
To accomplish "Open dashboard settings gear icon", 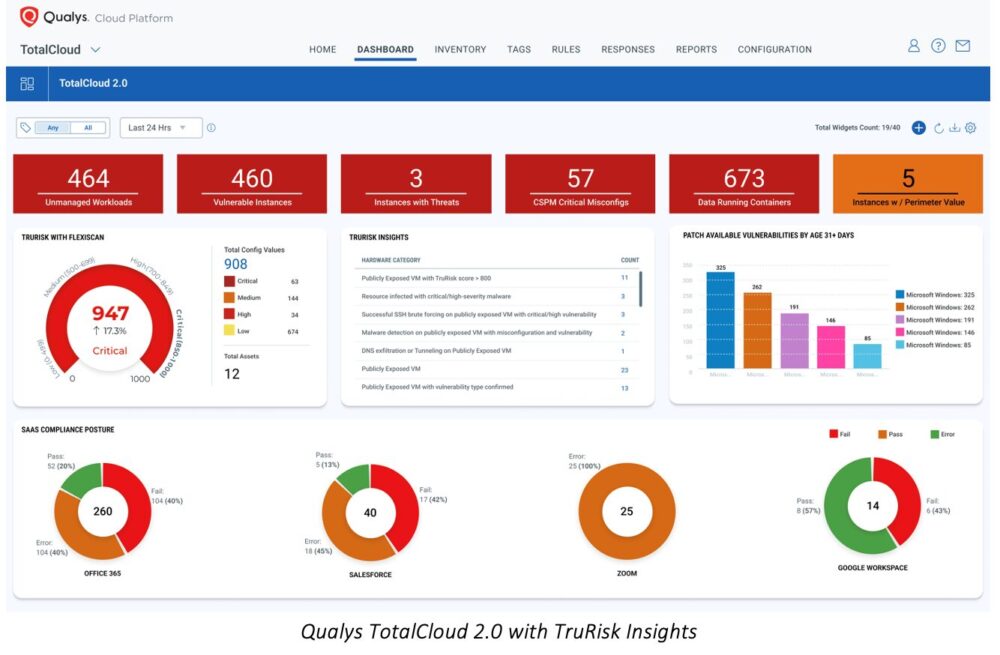I will pyautogui.click(x=970, y=128).
